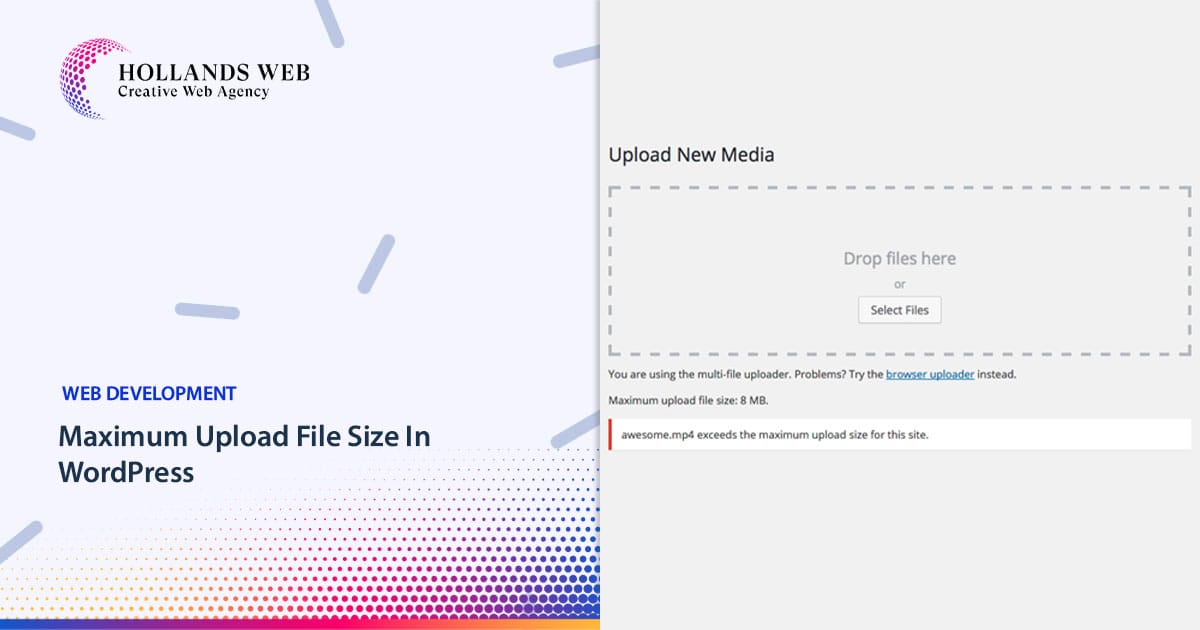Open the browser uploader link
Image resolution: width=1200 pixels, height=630 pixels.
click(930, 374)
